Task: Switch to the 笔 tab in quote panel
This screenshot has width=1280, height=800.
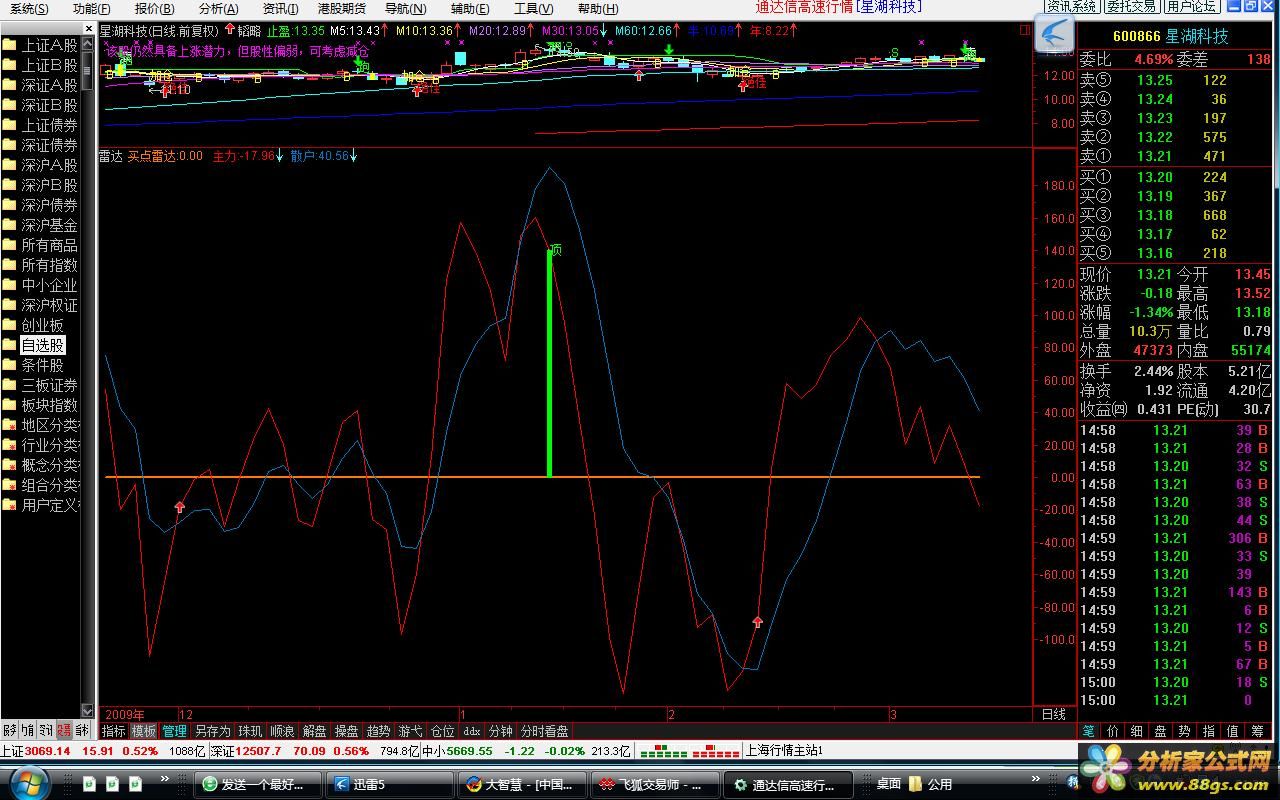Action: [1088, 731]
